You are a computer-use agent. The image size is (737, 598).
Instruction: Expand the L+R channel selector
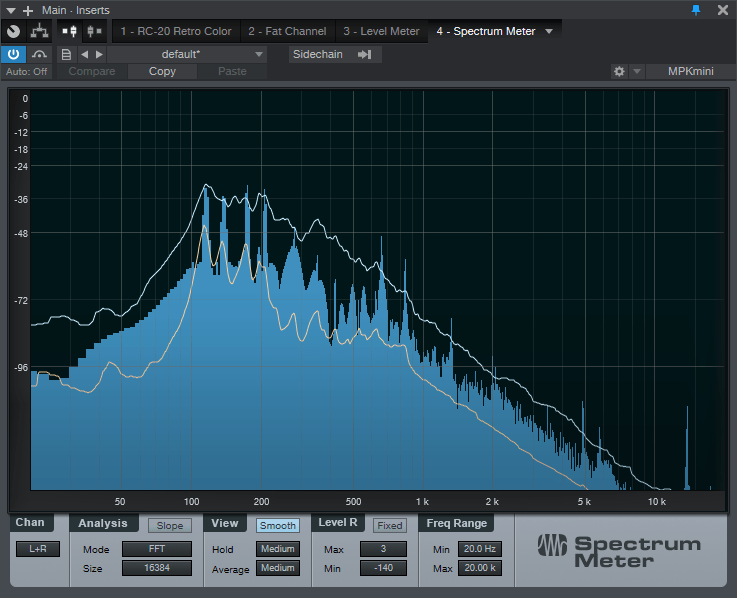pos(38,549)
